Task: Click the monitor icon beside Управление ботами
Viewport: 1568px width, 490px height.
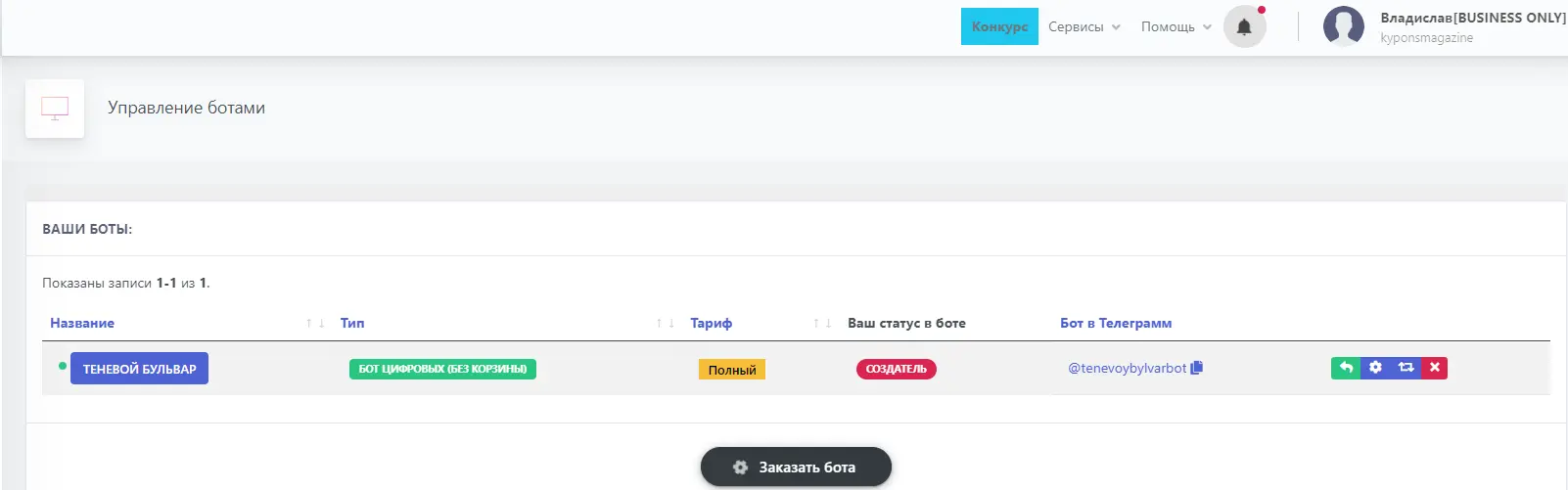Action: (x=55, y=109)
